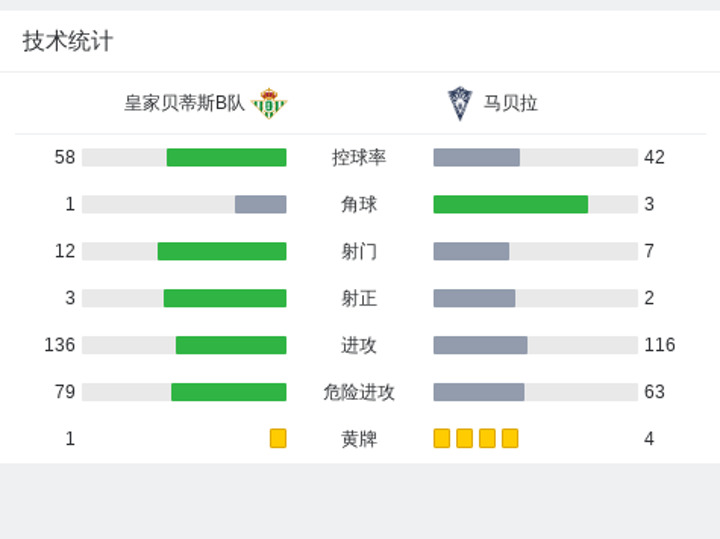Click the green shots bar showing 12
This screenshot has height=539, width=720.
(222, 251)
